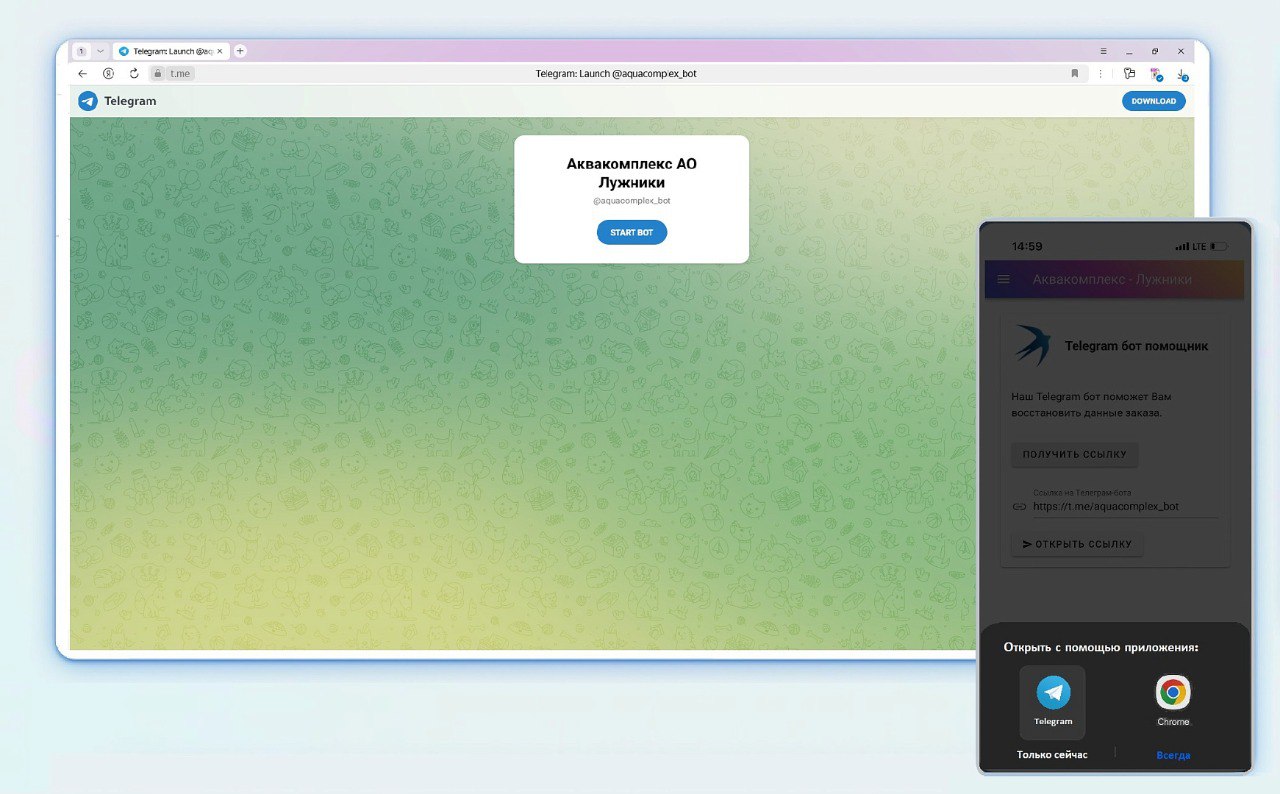
Task: Bookmark this page with the bookmark icon
Action: point(1075,73)
